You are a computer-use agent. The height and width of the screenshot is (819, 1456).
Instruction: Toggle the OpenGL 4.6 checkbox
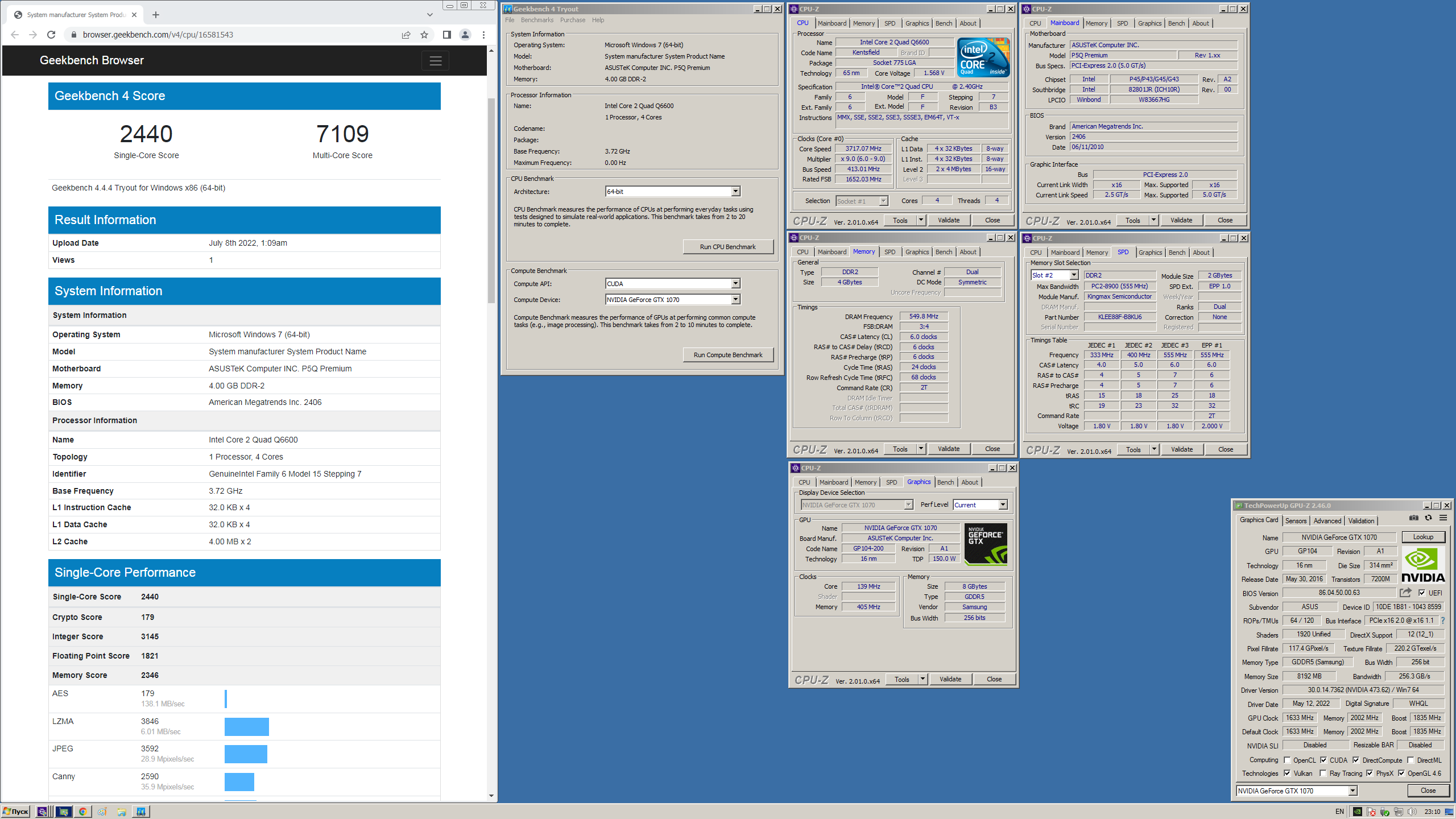click(1401, 773)
